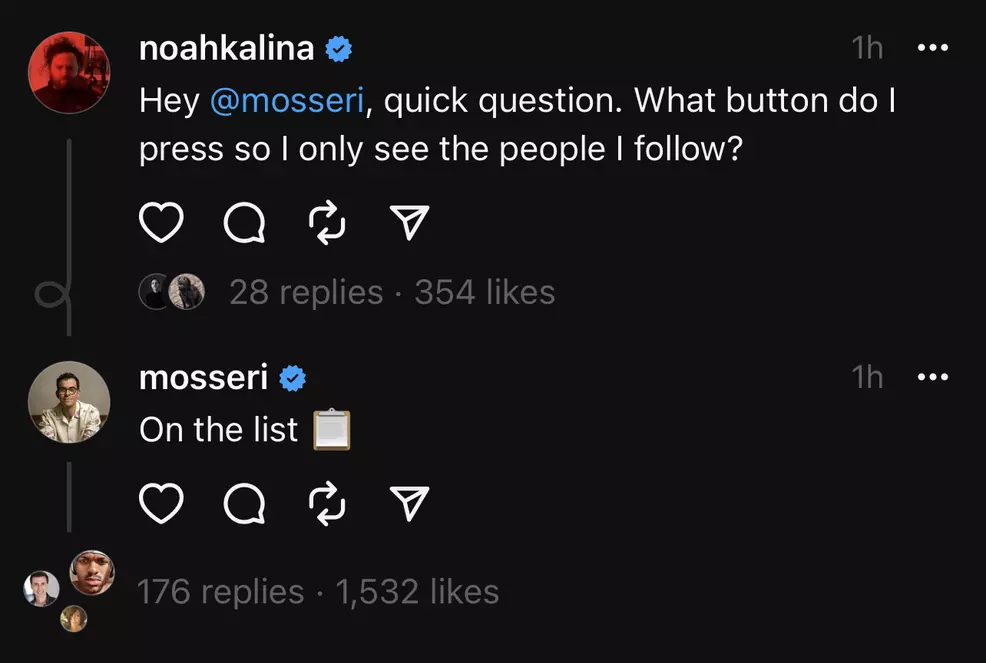Open the noahkalina username profile
The image size is (986, 663).
point(227,48)
